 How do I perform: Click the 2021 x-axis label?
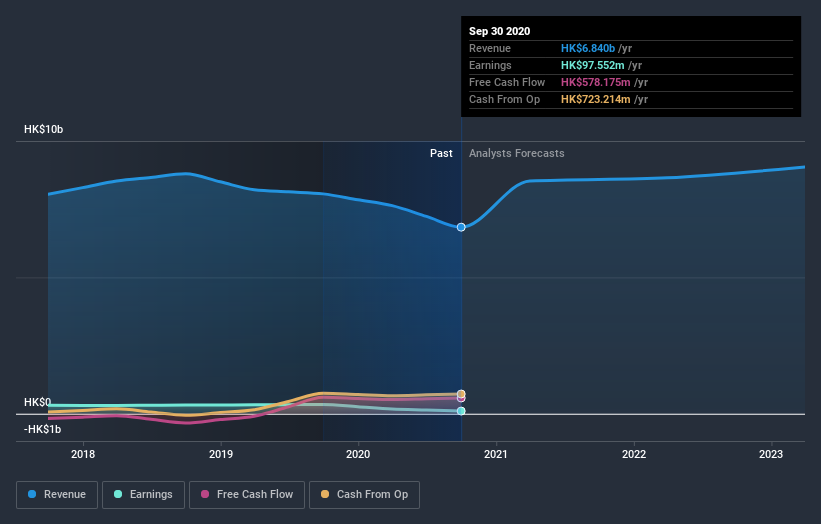click(496, 454)
